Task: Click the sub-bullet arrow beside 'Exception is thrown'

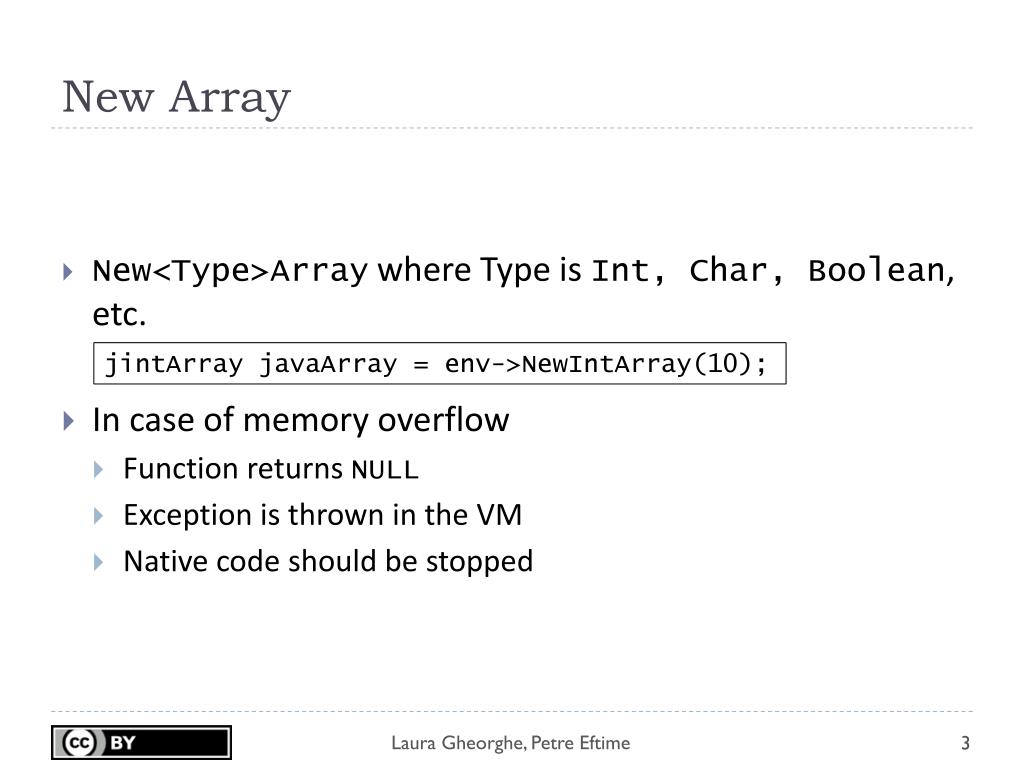Action: pos(99,516)
